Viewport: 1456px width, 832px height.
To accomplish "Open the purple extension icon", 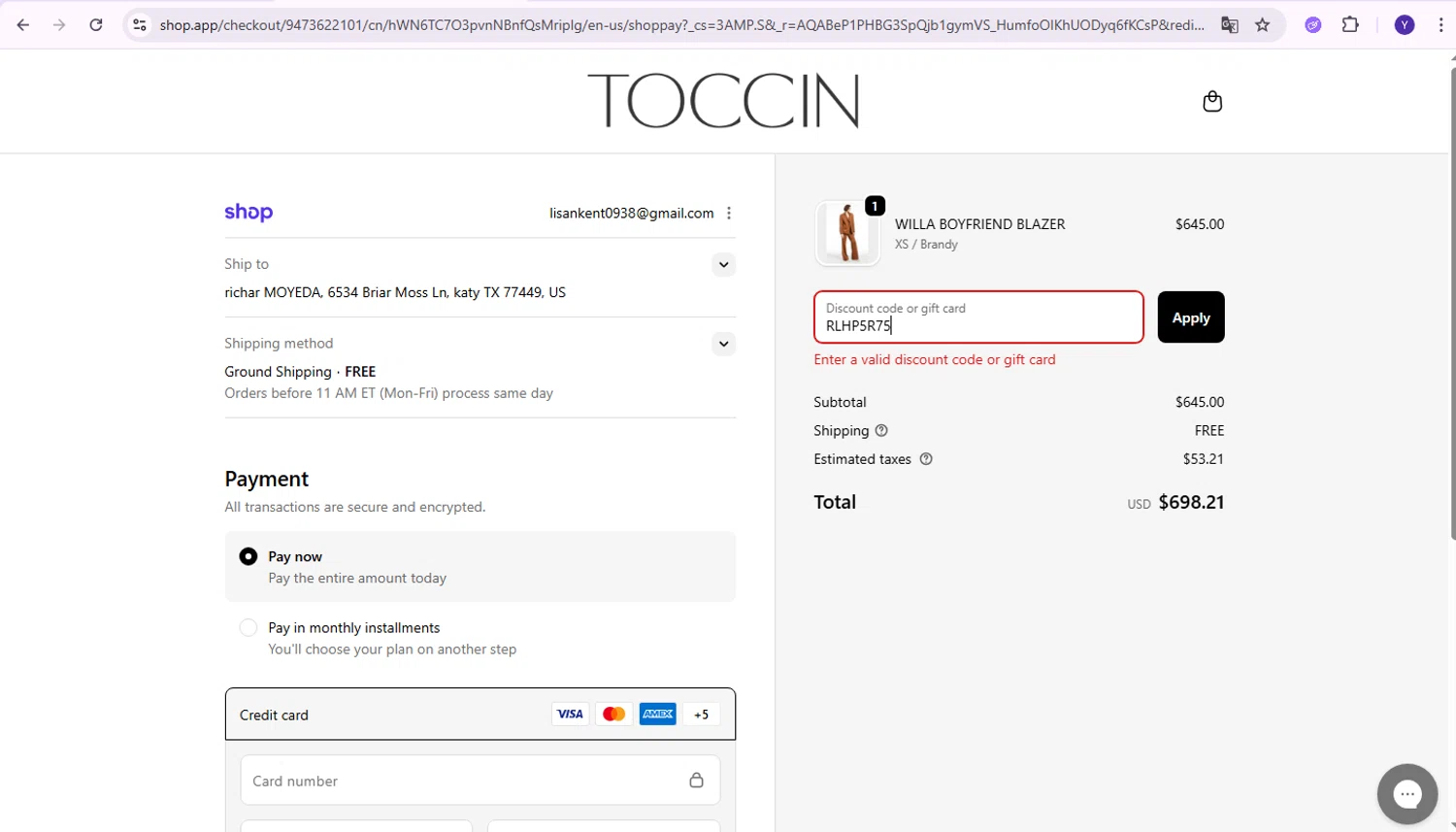I will click(x=1313, y=25).
